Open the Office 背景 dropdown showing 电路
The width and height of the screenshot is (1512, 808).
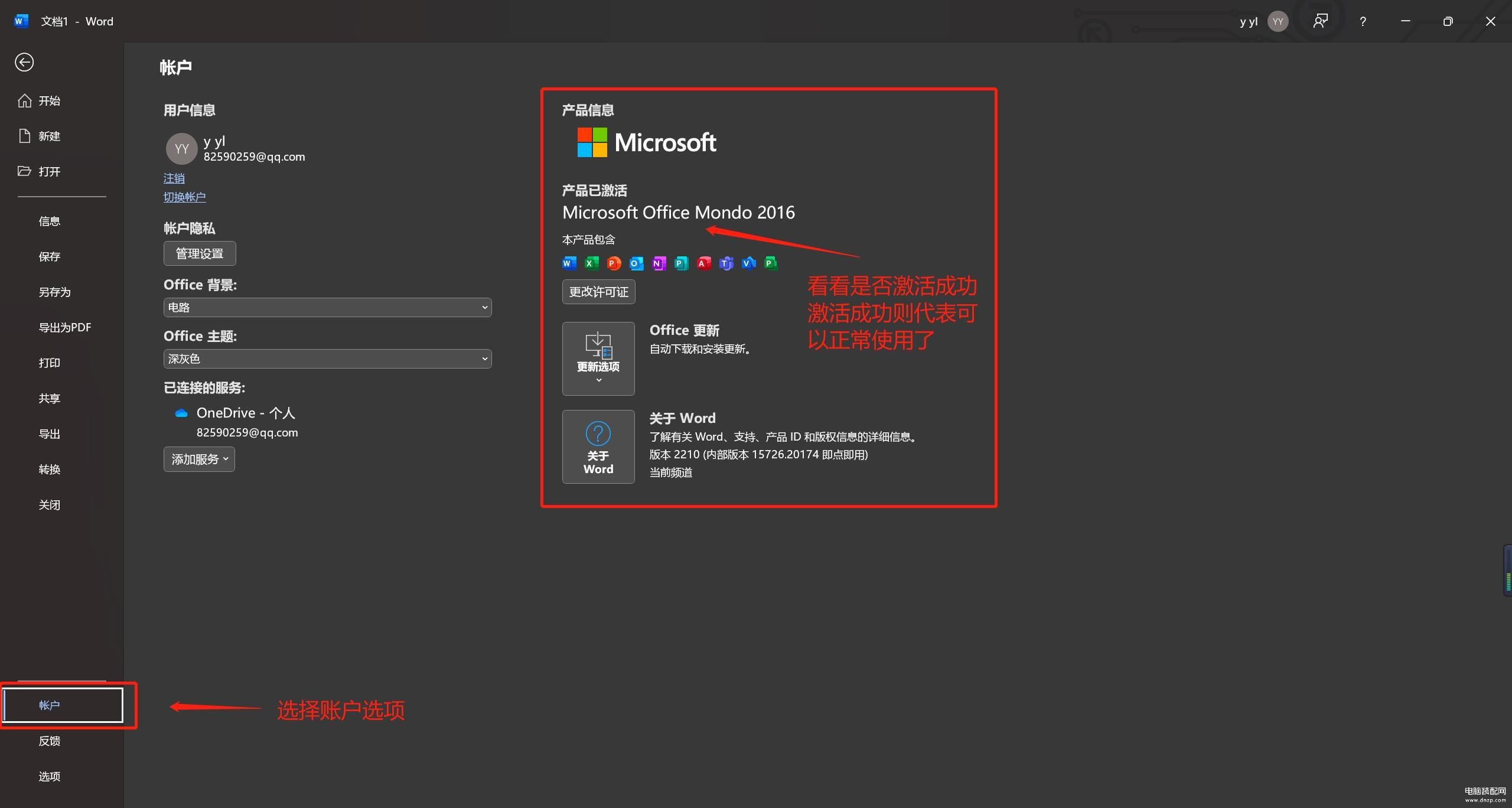[x=328, y=307]
